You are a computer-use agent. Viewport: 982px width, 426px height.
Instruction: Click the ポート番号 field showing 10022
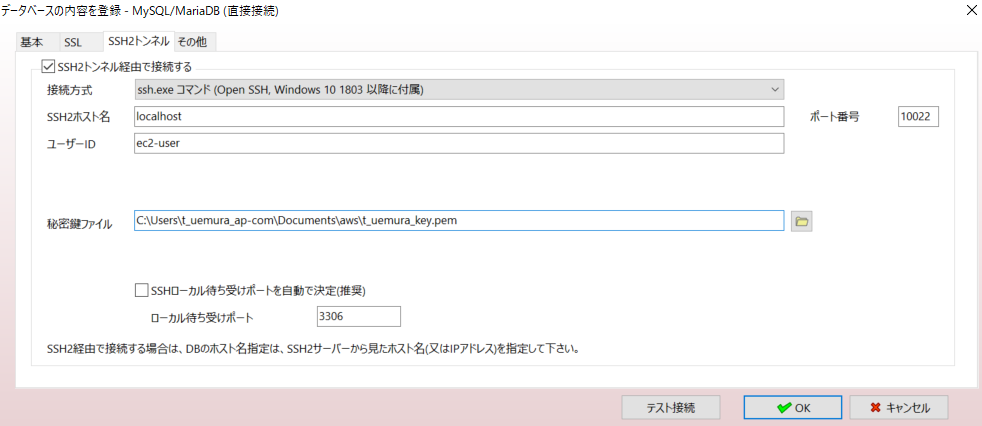918,117
